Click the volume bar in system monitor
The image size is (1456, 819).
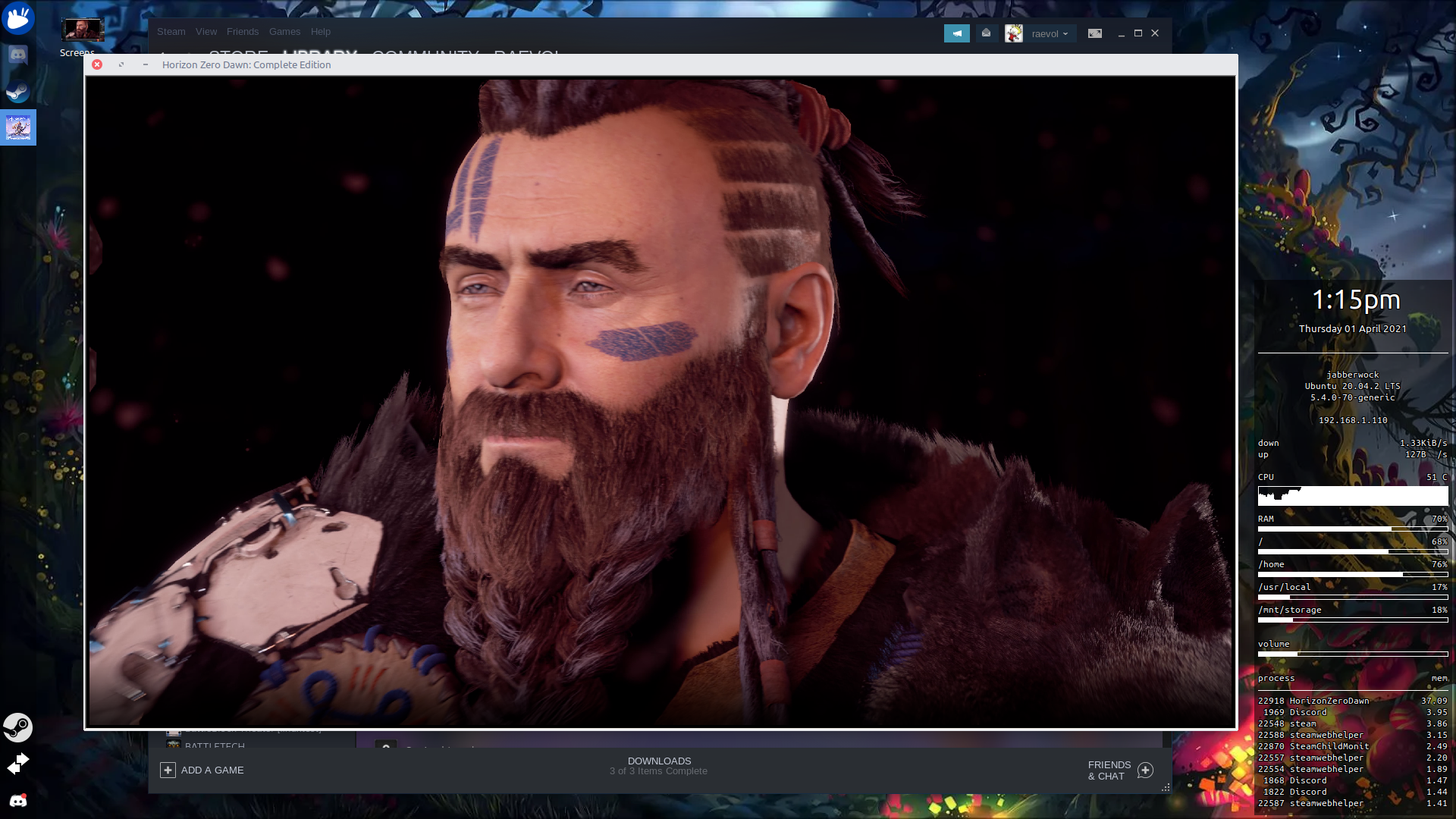[1353, 654]
